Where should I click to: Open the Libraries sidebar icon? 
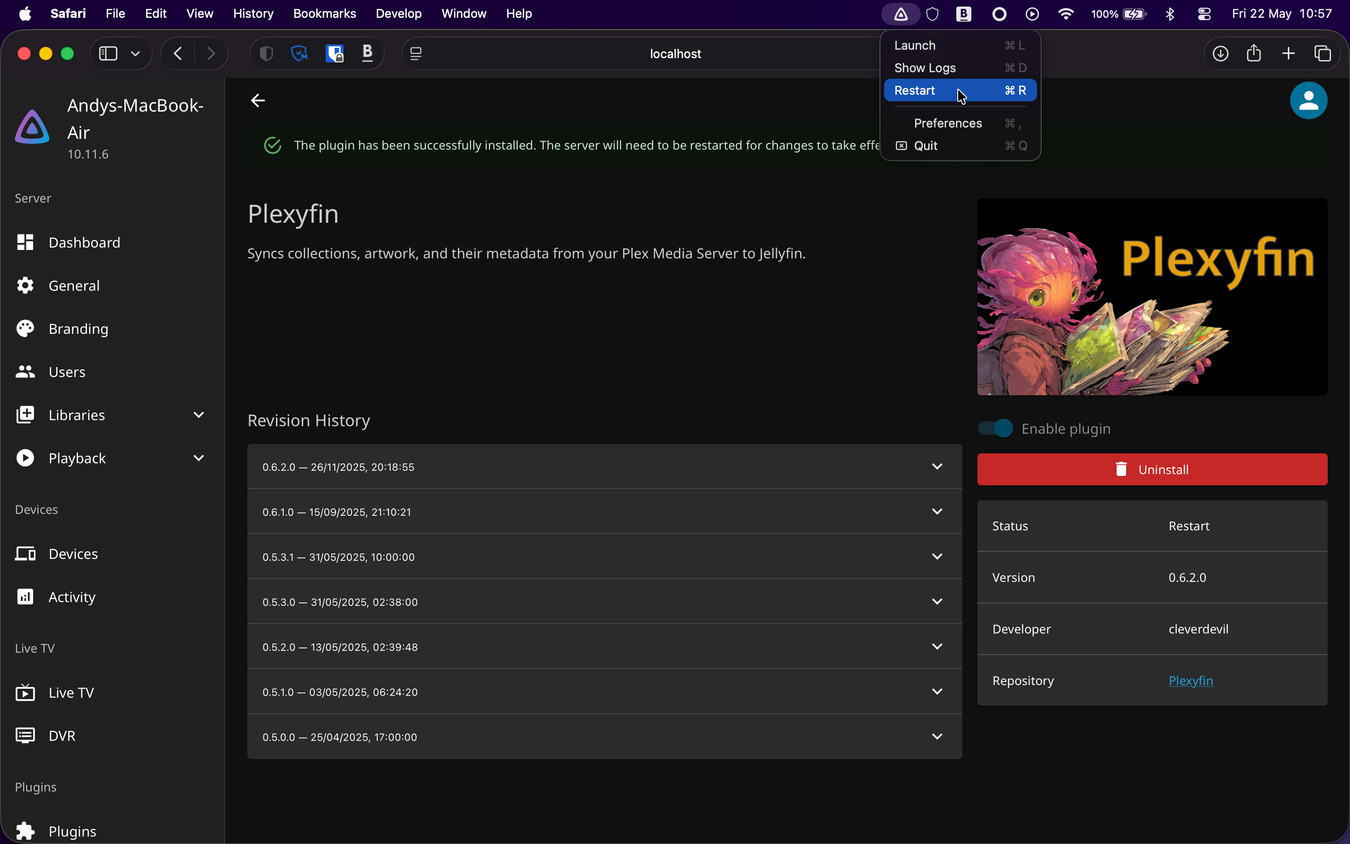pyautogui.click(x=25, y=414)
